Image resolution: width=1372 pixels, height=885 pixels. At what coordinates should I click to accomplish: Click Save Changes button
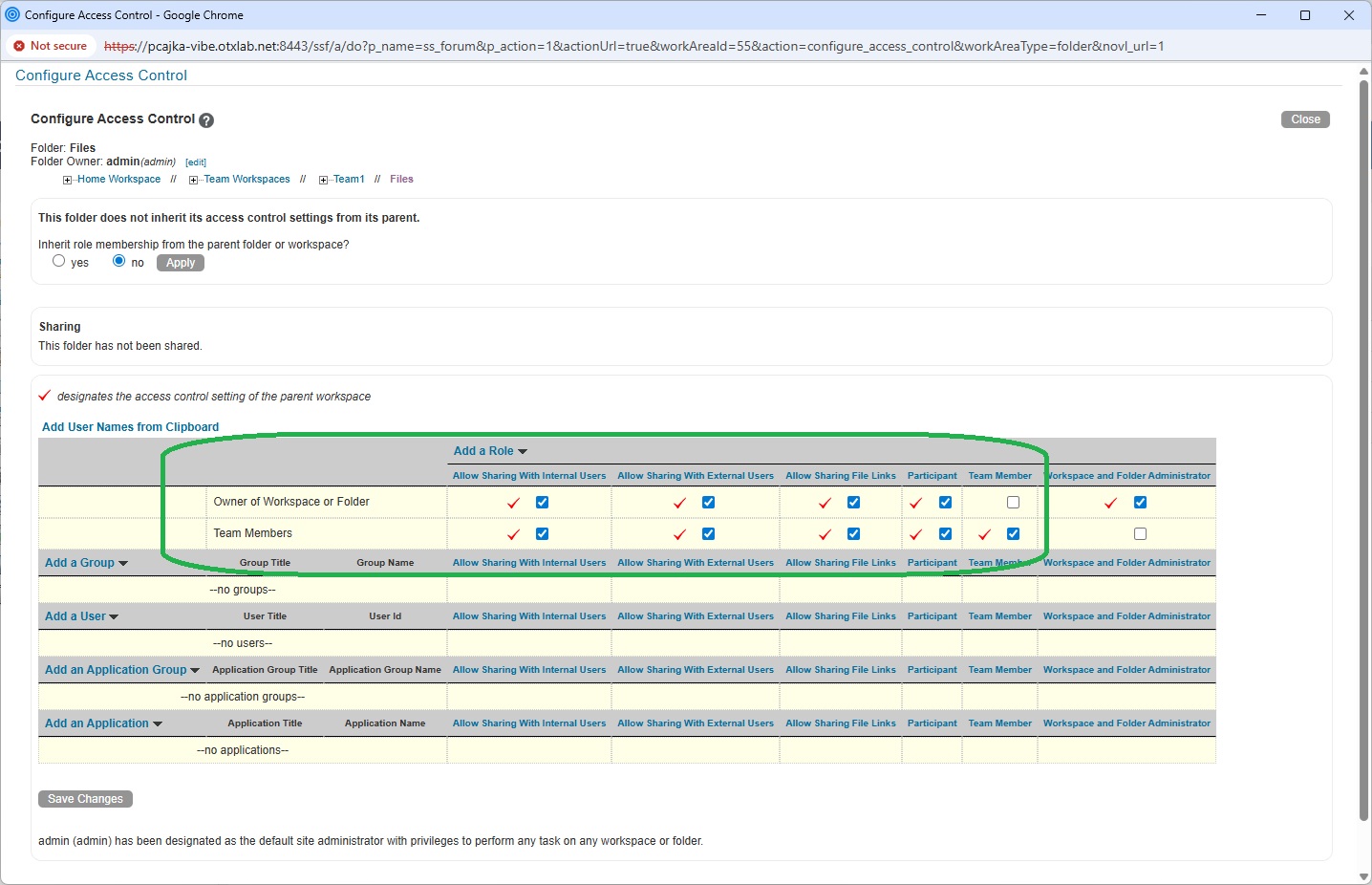pyautogui.click(x=85, y=799)
